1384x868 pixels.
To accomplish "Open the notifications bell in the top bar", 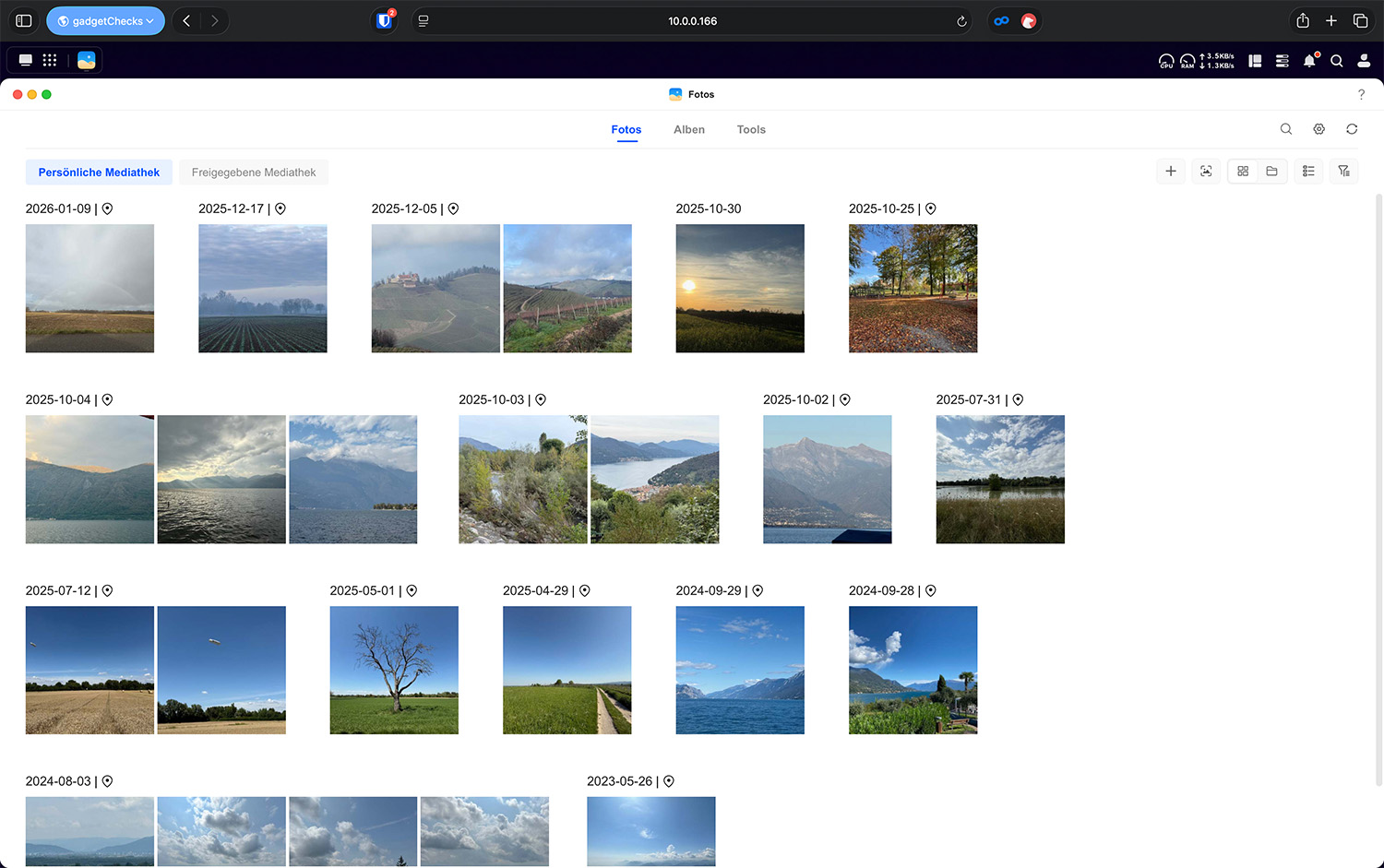I will [1309, 61].
